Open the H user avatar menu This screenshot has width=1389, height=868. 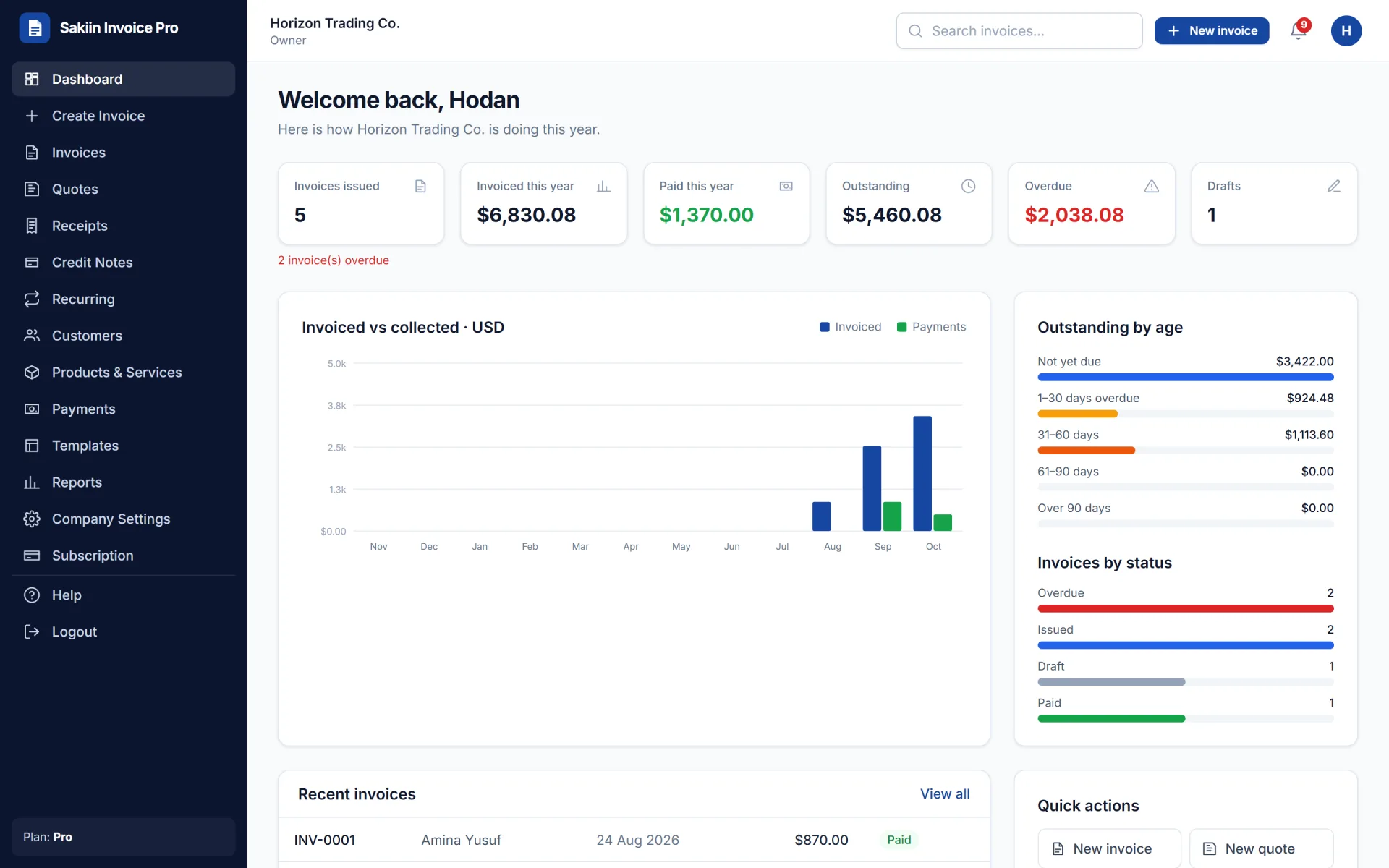point(1346,30)
